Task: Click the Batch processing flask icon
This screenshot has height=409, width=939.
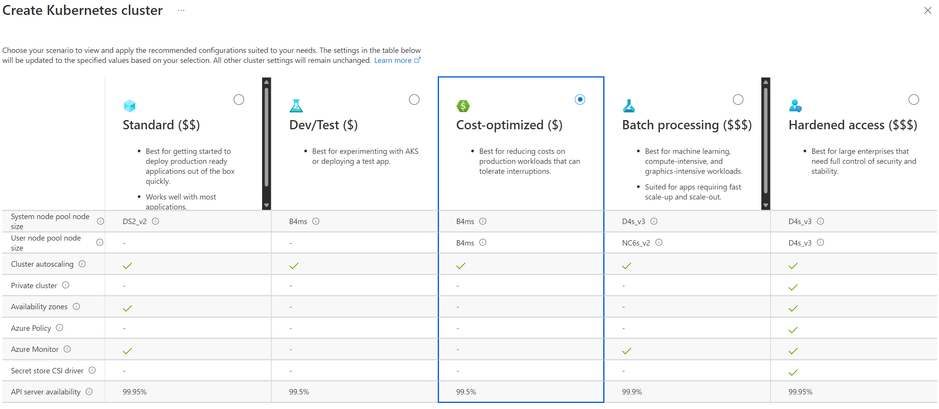Action: pyautogui.click(x=628, y=106)
